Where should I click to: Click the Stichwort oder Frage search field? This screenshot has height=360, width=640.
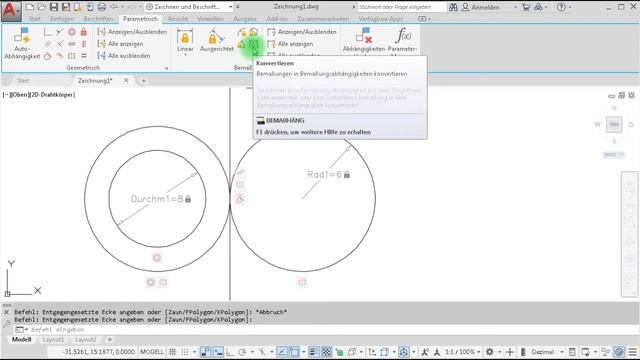402,7
